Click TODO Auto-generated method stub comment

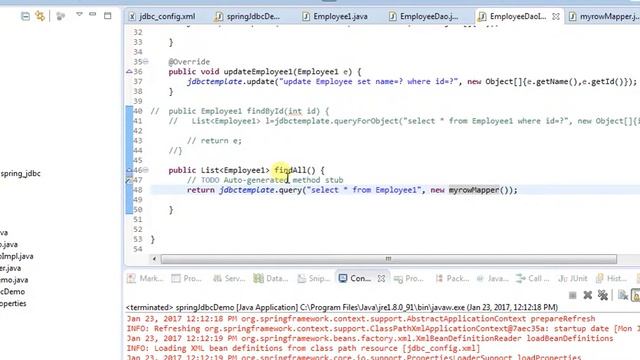coord(265,180)
